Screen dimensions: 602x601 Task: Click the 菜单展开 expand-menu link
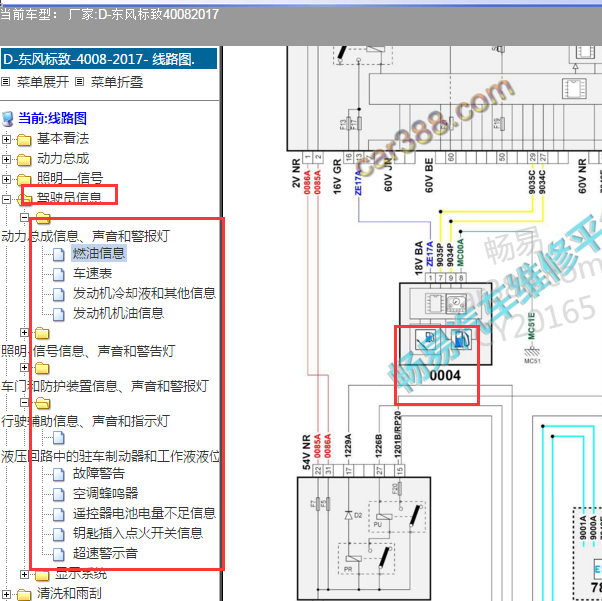pyautogui.click(x=43, y=82)
